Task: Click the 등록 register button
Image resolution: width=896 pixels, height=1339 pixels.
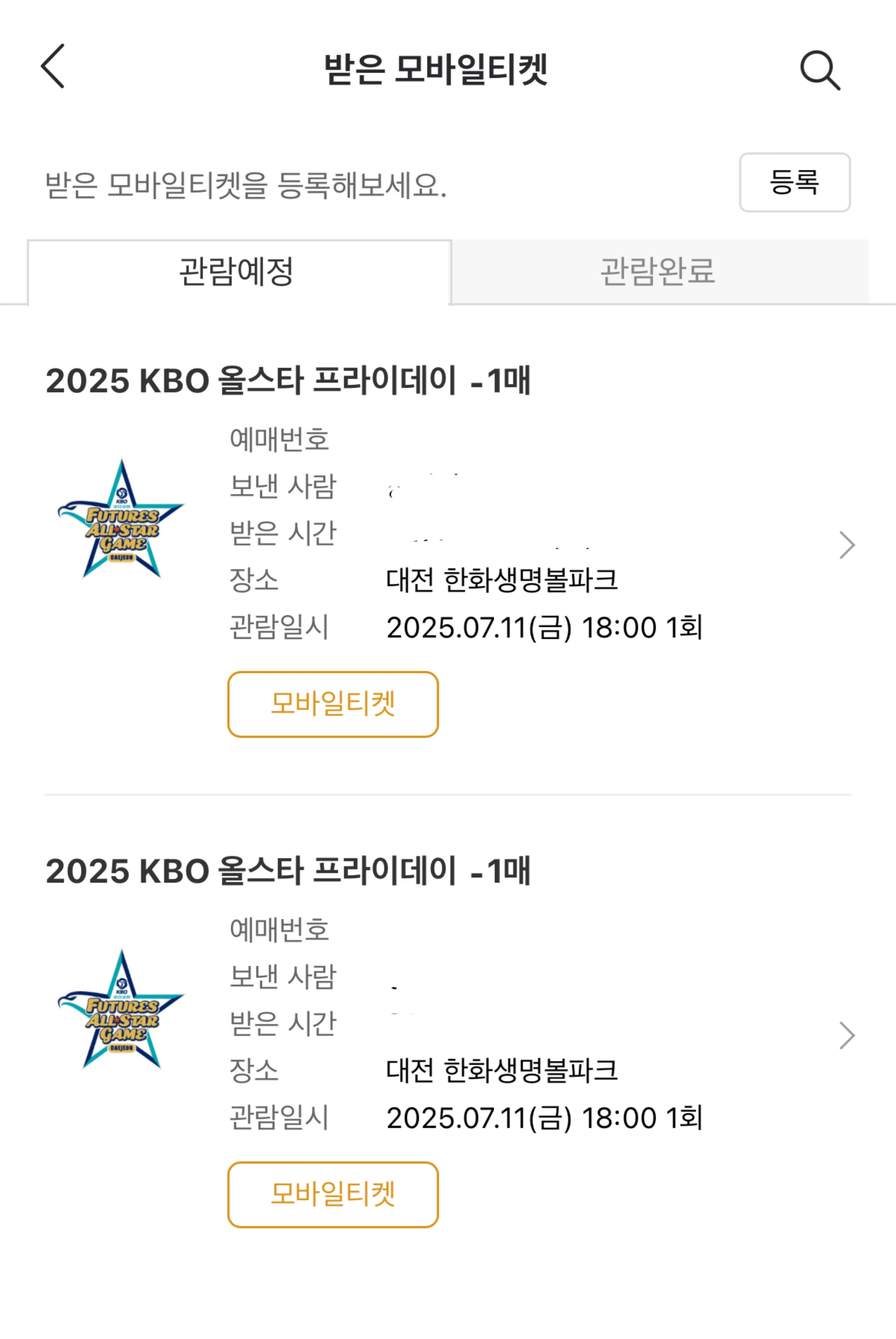Action: click(794, 182)
